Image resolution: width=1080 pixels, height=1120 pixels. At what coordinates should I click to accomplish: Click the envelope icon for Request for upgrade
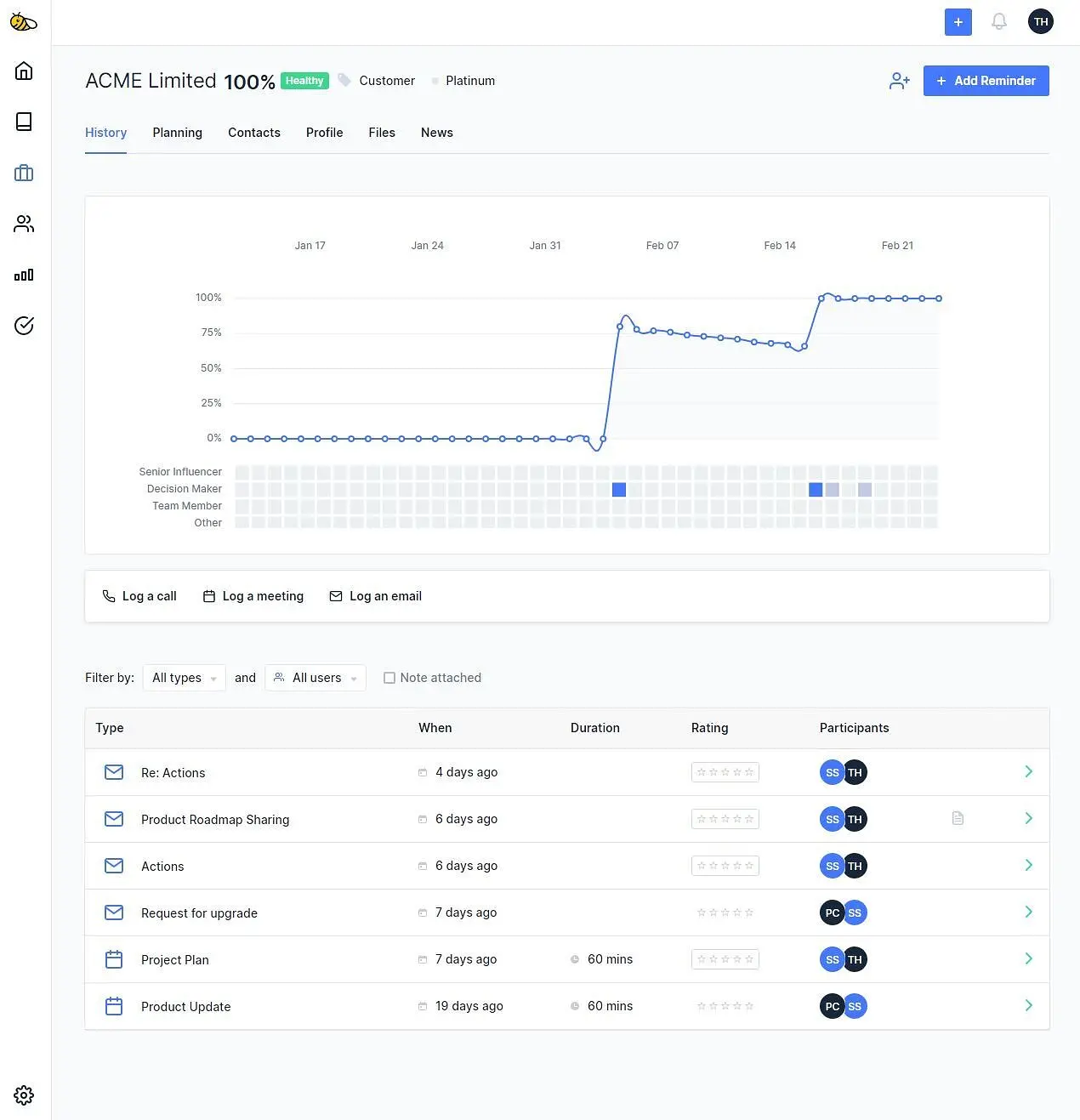coord(114,912)
